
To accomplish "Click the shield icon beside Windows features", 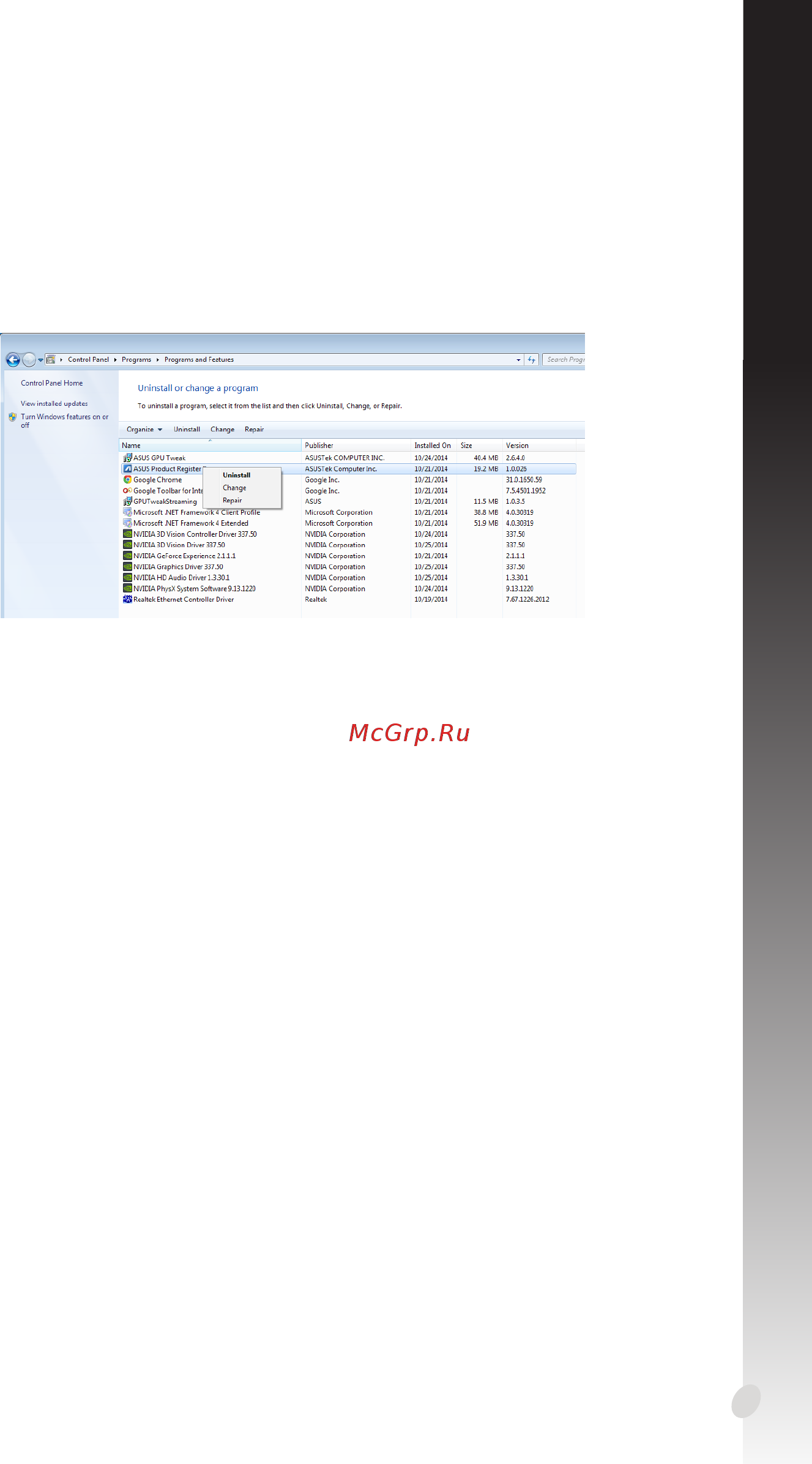I will tap(12, 417).
